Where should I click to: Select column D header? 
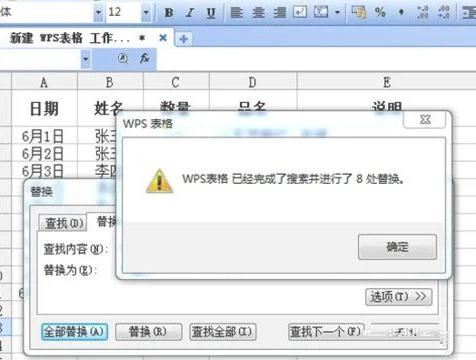pos(253,82)
